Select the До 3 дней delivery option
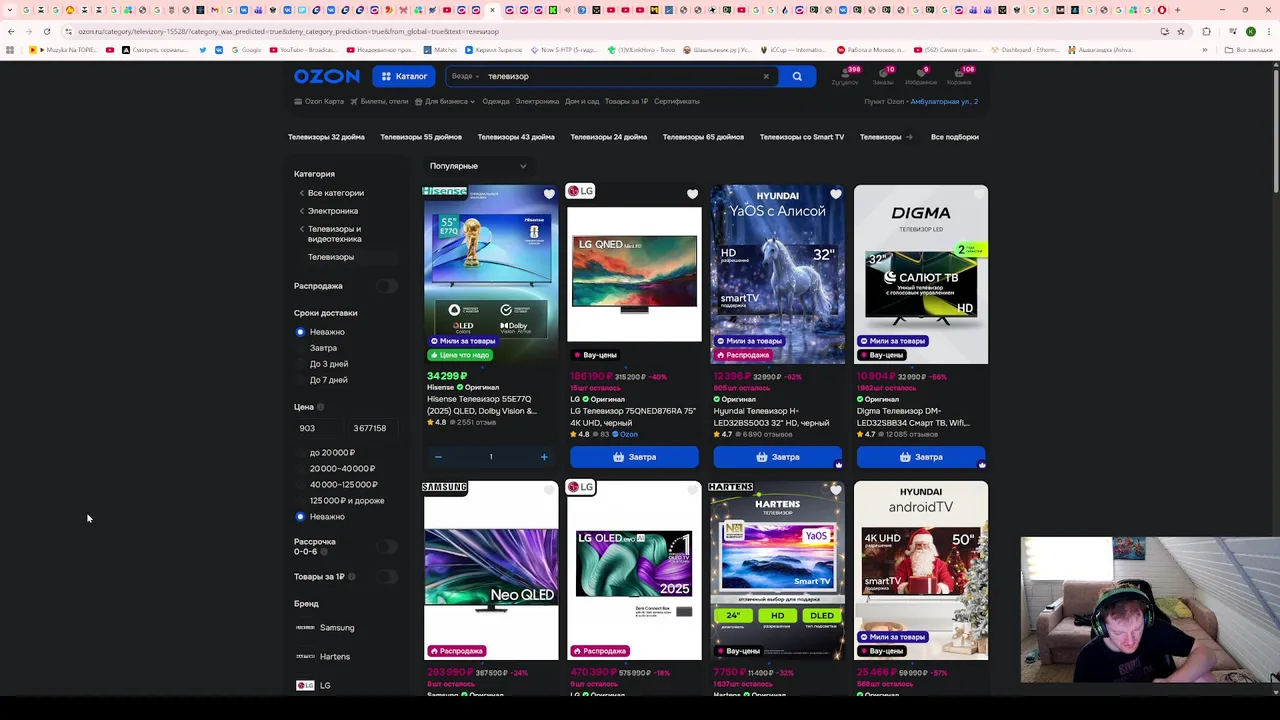 click(322, 364)
